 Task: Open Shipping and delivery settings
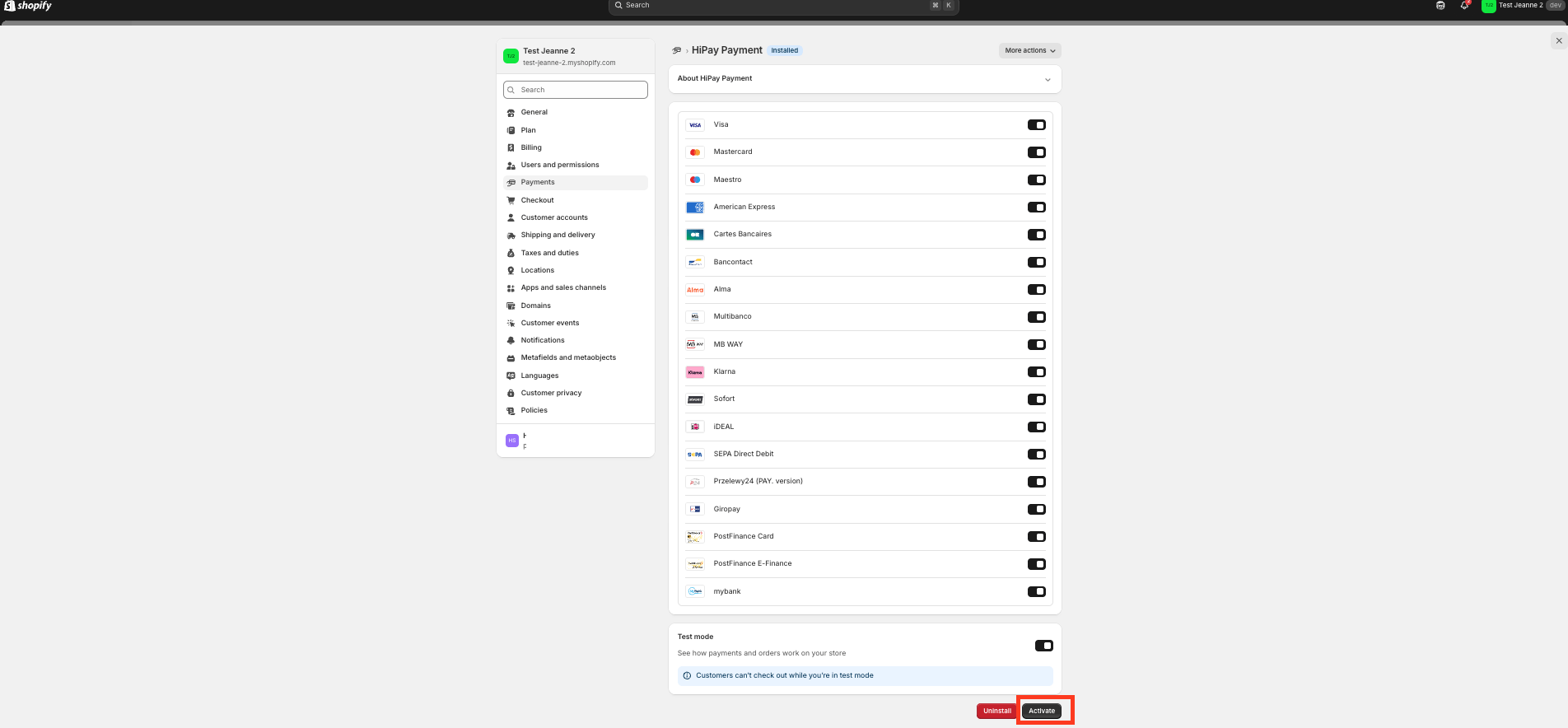576,235
